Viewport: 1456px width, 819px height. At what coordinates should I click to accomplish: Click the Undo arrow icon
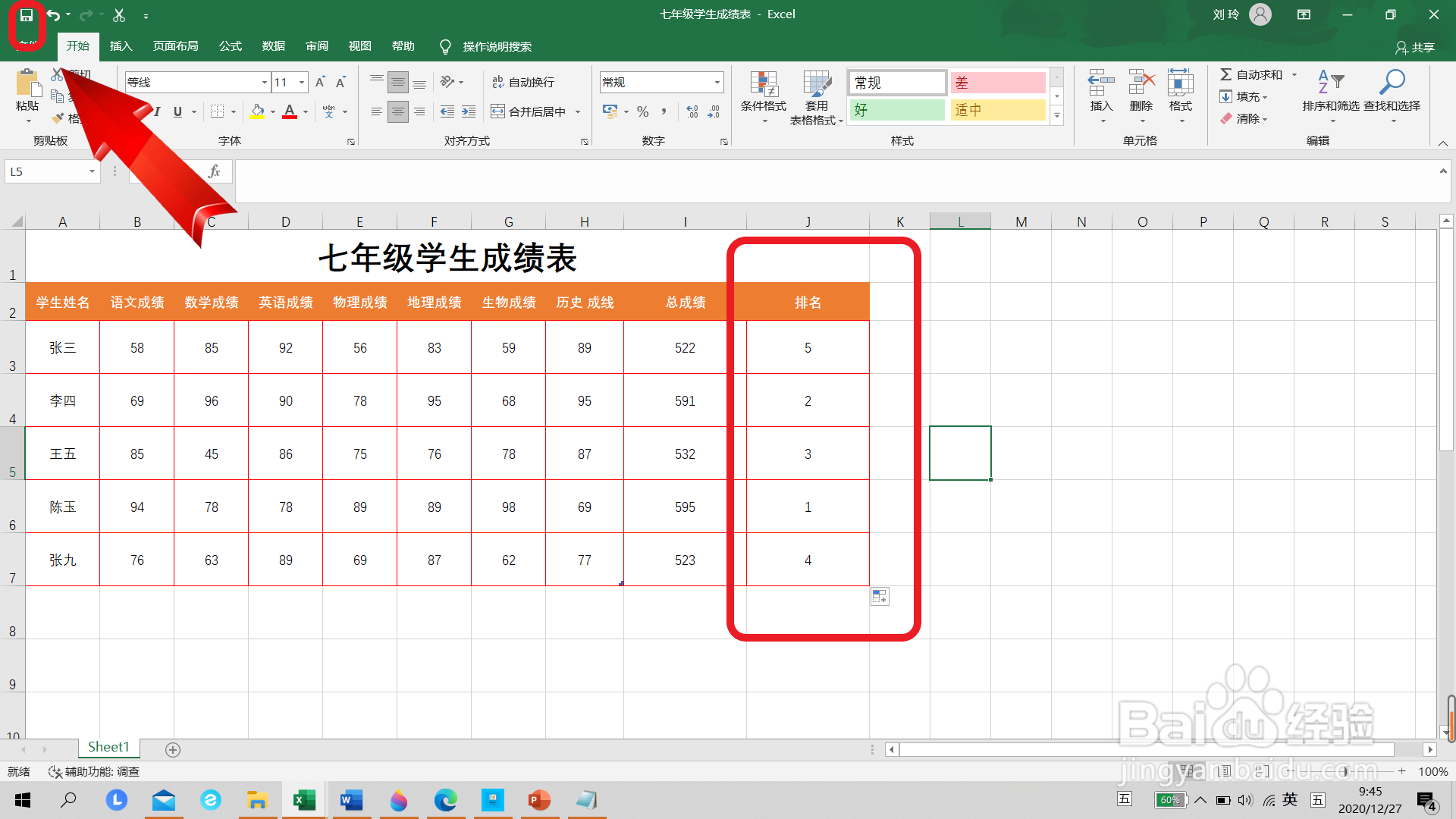point(53,15)
